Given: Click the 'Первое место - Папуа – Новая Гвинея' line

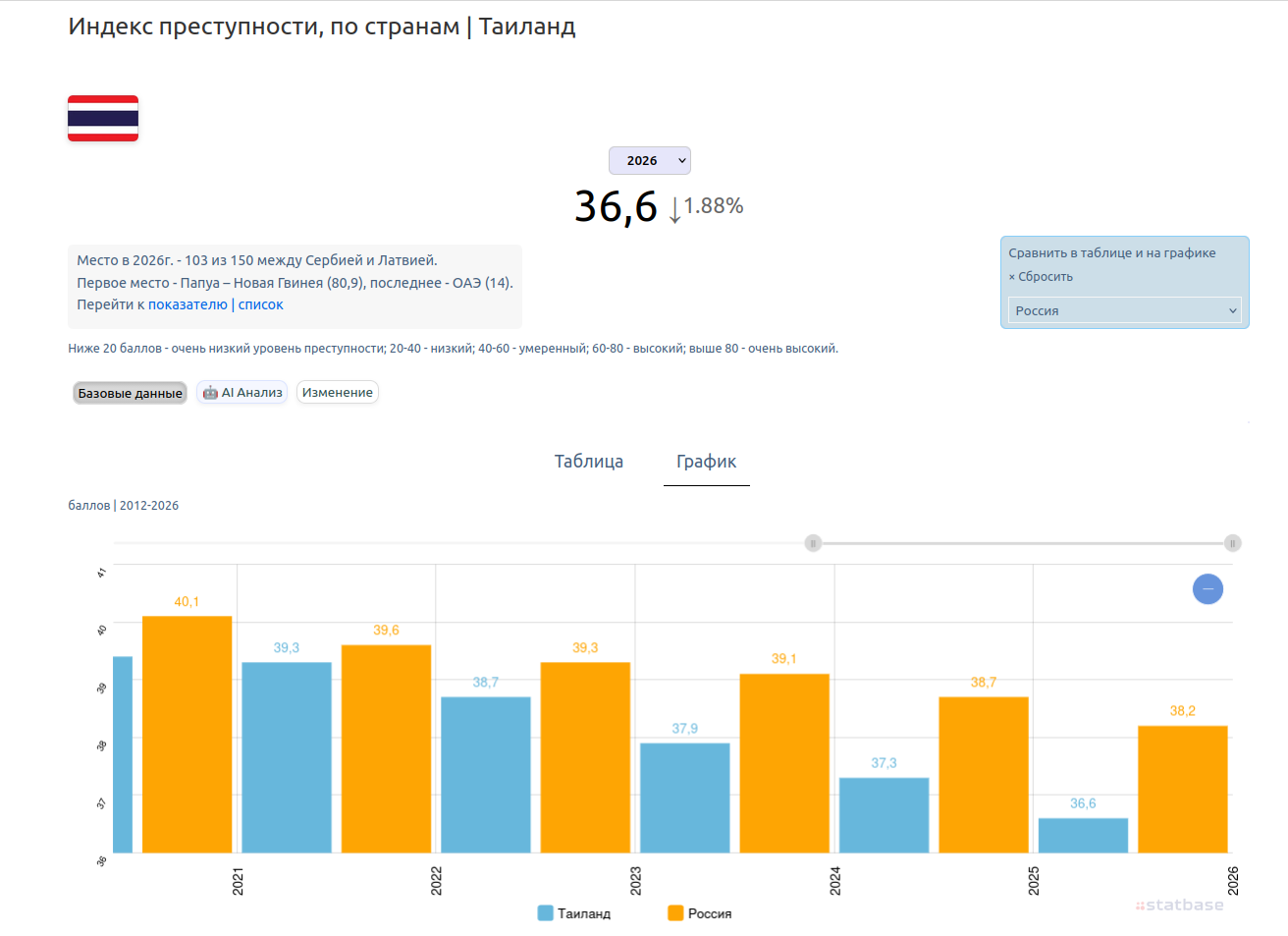Looking at the screenshot, I should (x=295, y=283).
